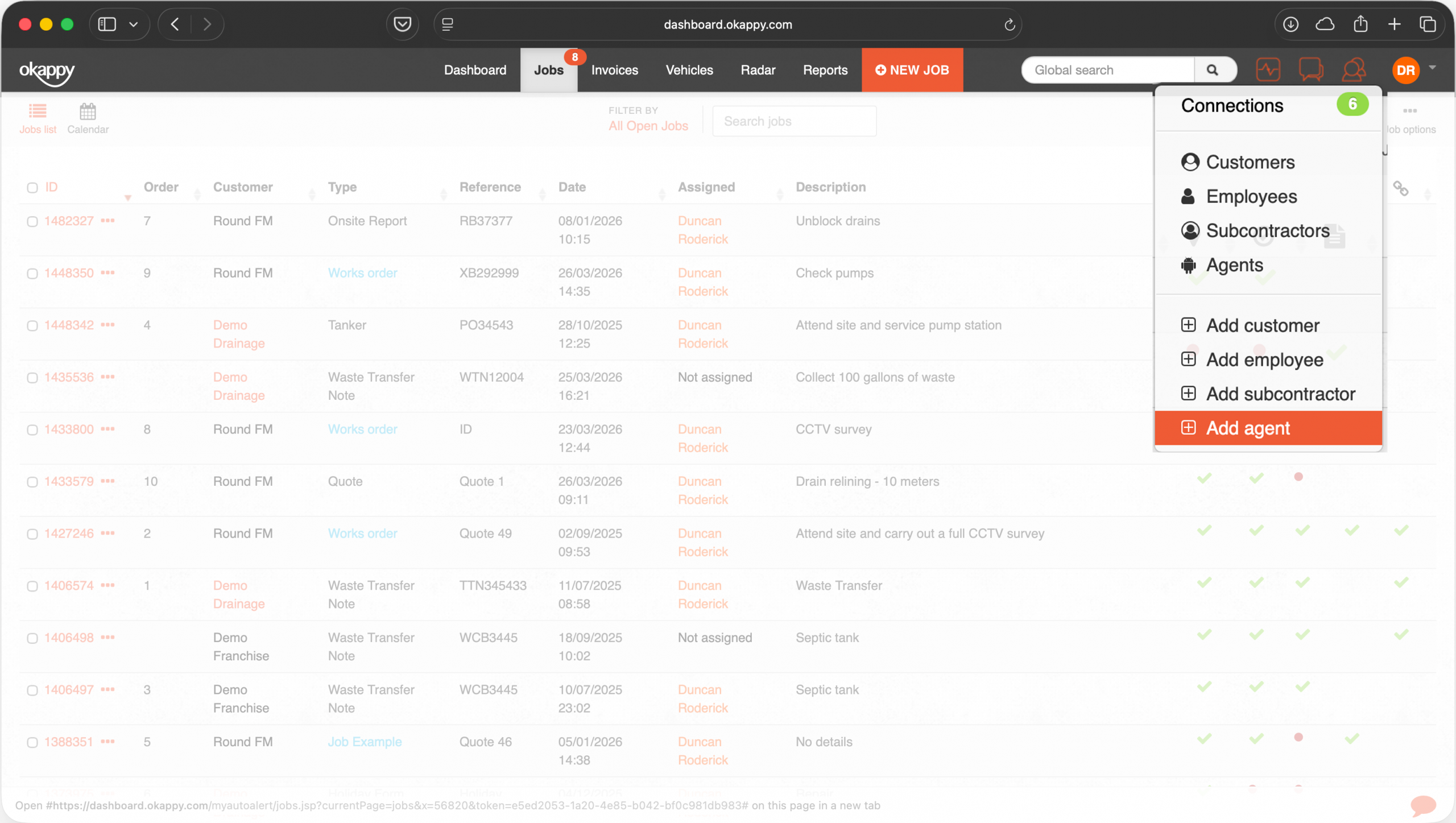Open the Dashboard tab
1456x823 pixels.
pyautogui.click(x=475, y=70)
